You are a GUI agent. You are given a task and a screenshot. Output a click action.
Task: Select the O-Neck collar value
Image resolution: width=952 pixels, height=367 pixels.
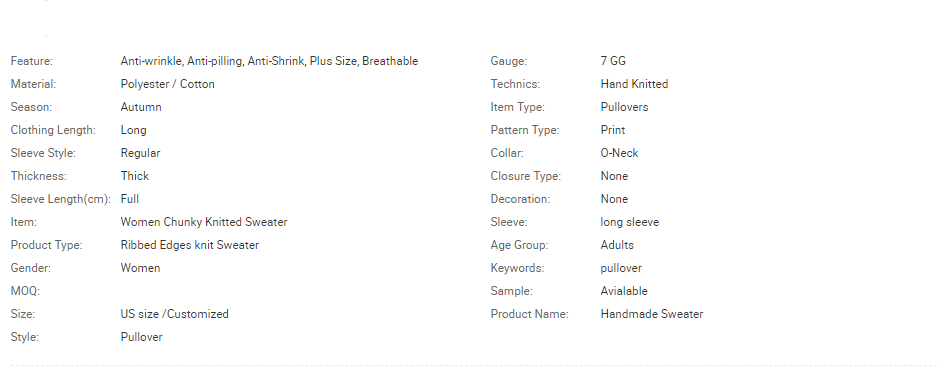coord(619,153)
